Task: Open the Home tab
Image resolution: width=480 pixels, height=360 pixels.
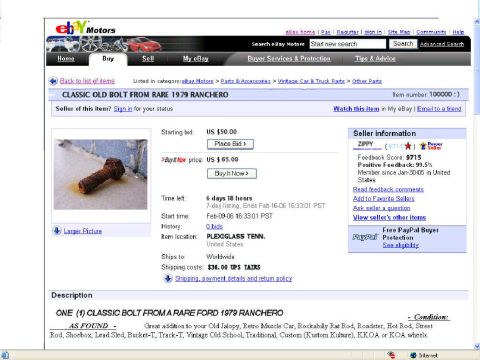Action: pos(66,59)
